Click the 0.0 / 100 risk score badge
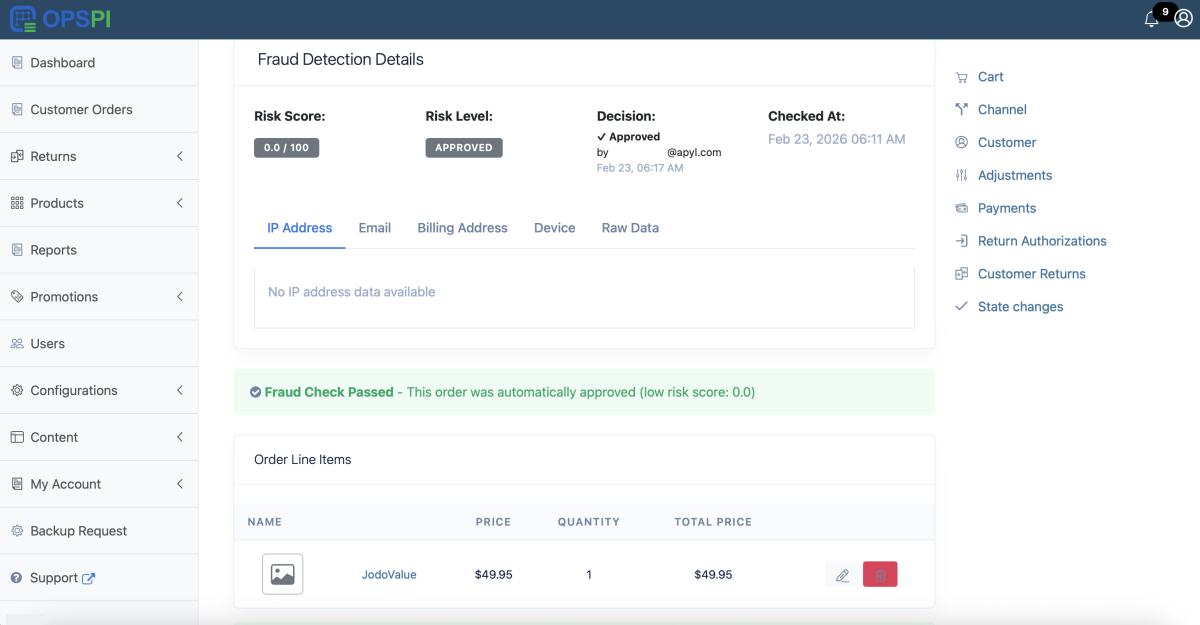Screen dimensions: 1200x625 pos(286,147)
